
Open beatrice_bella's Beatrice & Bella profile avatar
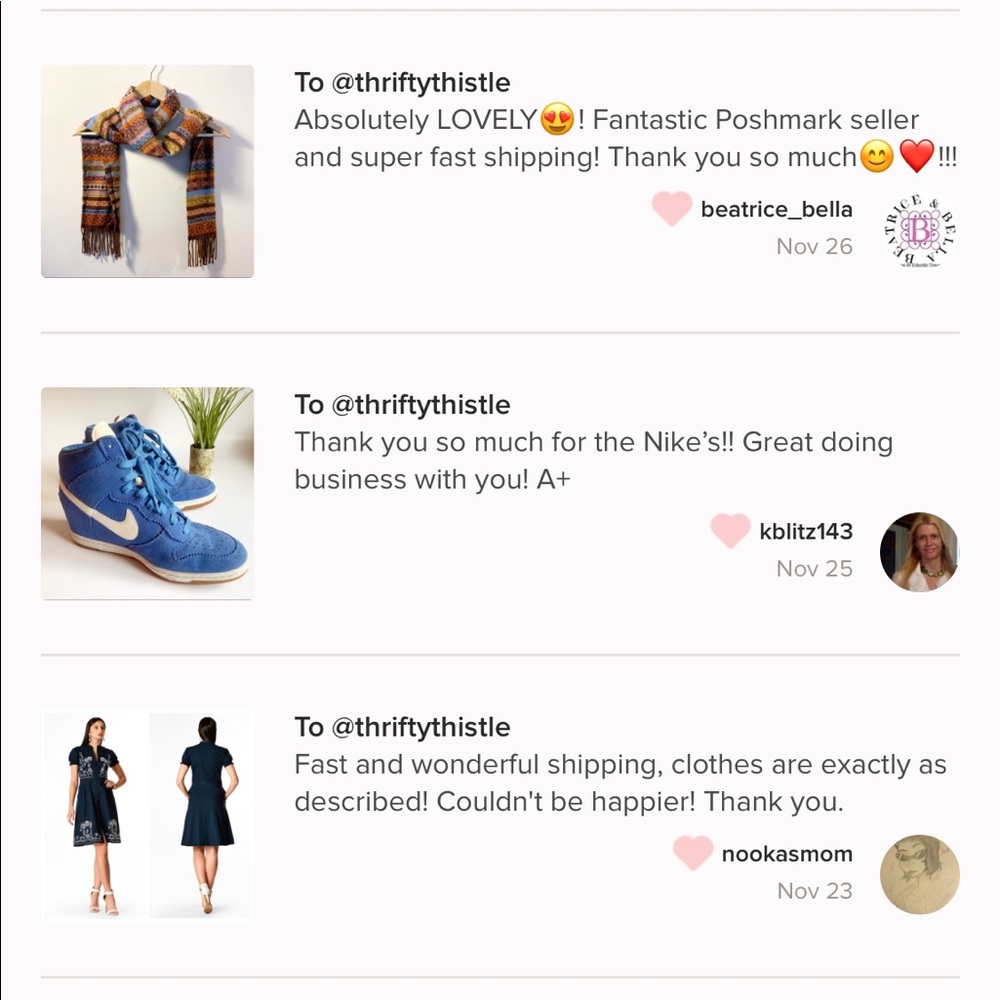[x=919, y=230]
